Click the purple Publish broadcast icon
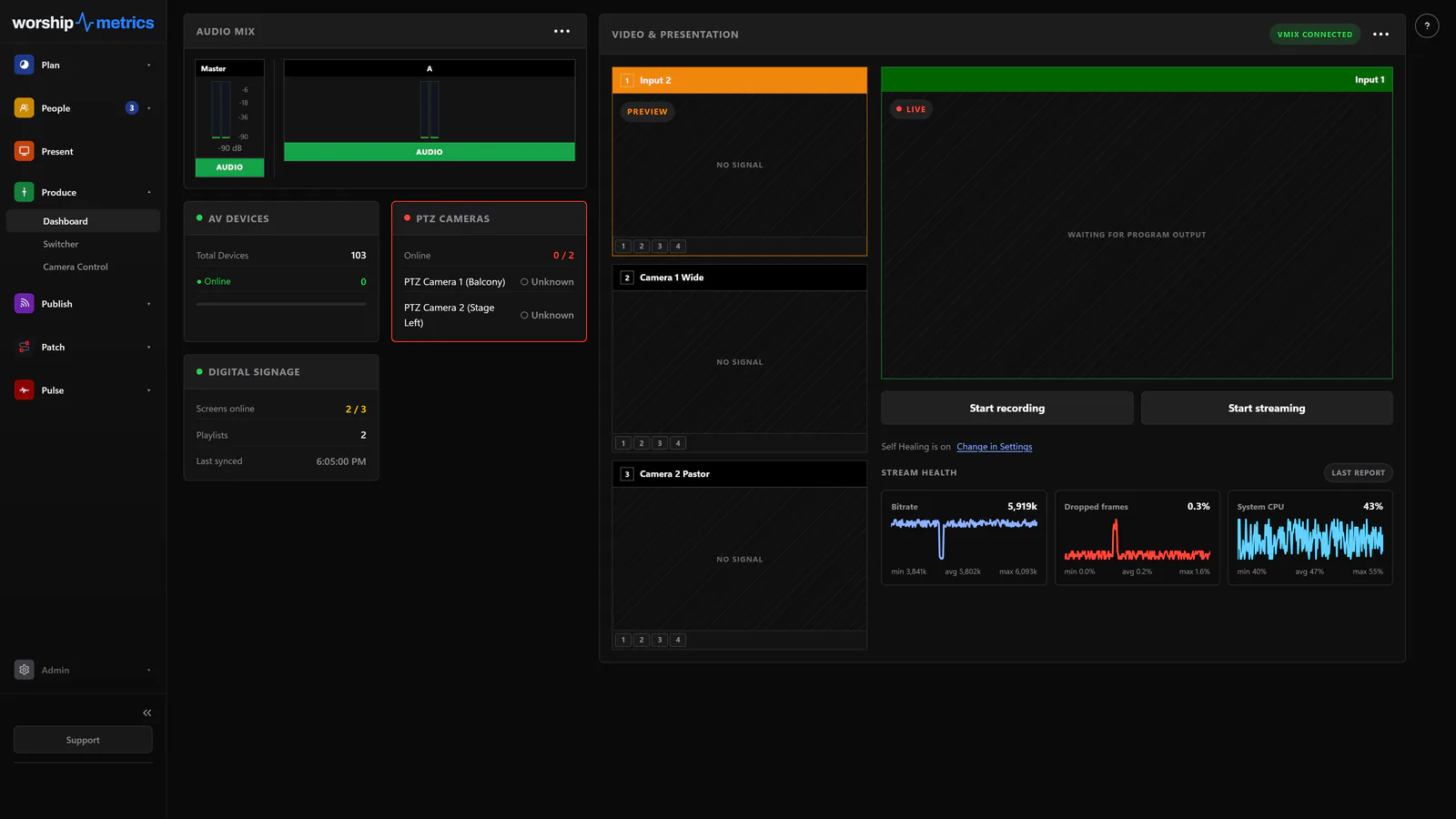The width and height of the screenshot is (1456, 819). [x=25, y=304]
